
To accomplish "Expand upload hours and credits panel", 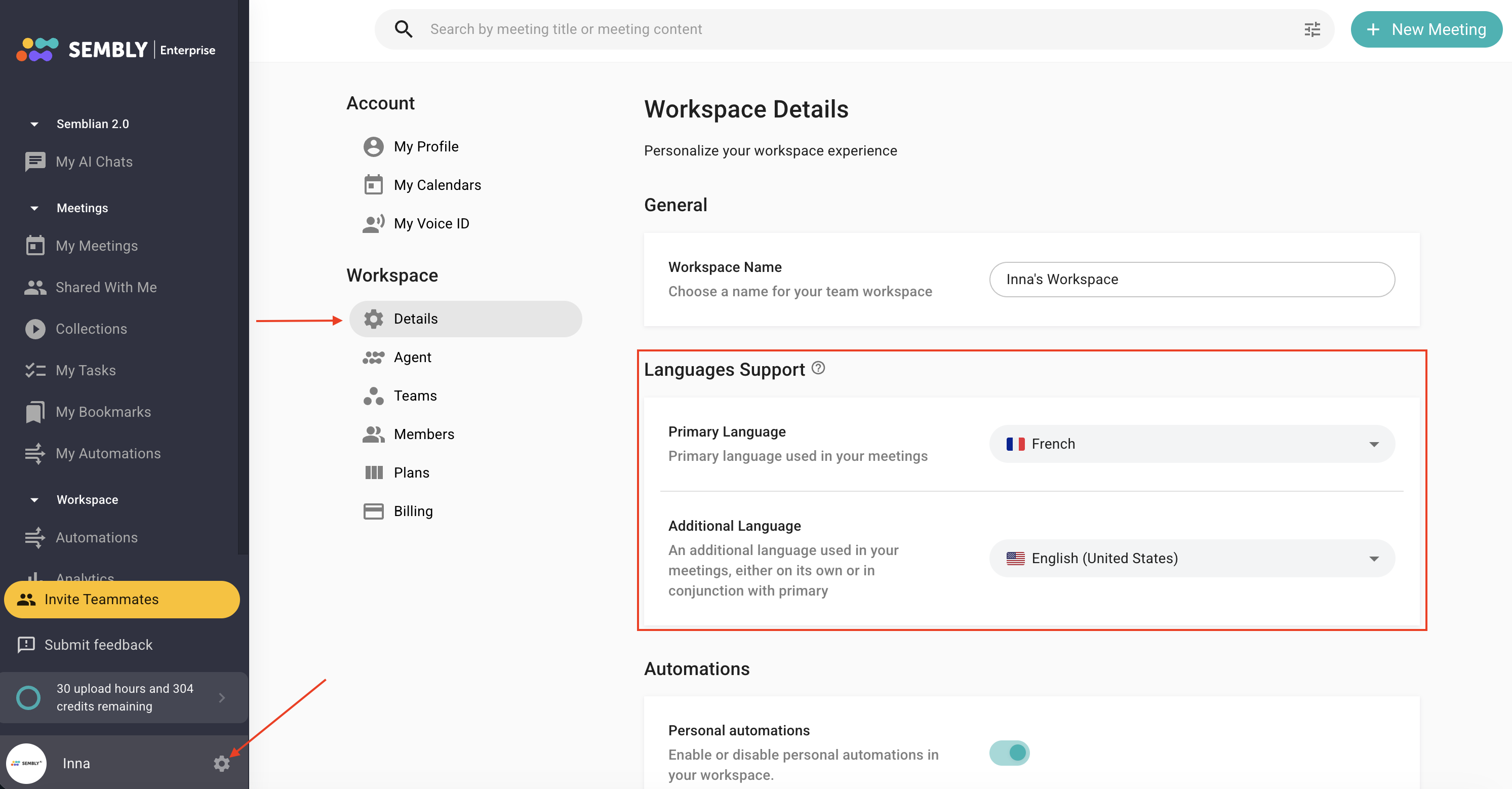I will click(x=221, y=697).
